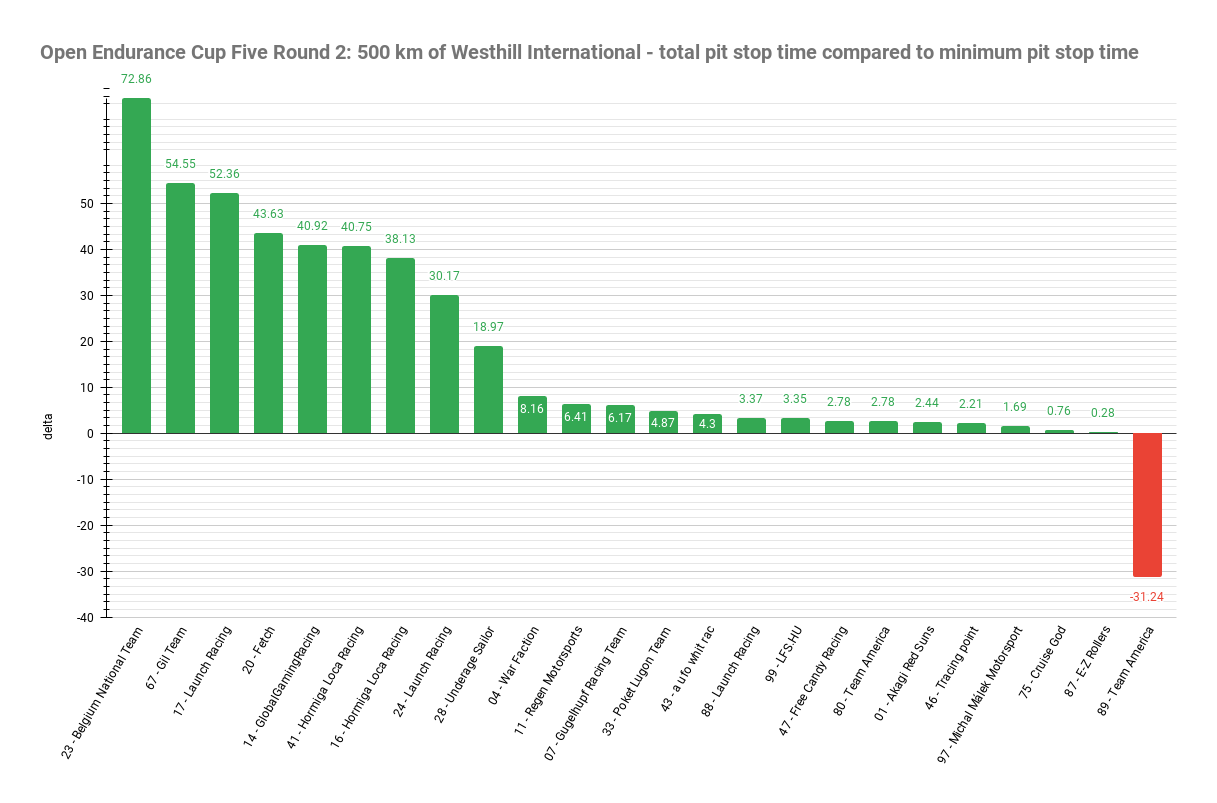Click the chart title text
Image resolution: width=1217 pixels, height=803 pixels.
pos(589,52)
